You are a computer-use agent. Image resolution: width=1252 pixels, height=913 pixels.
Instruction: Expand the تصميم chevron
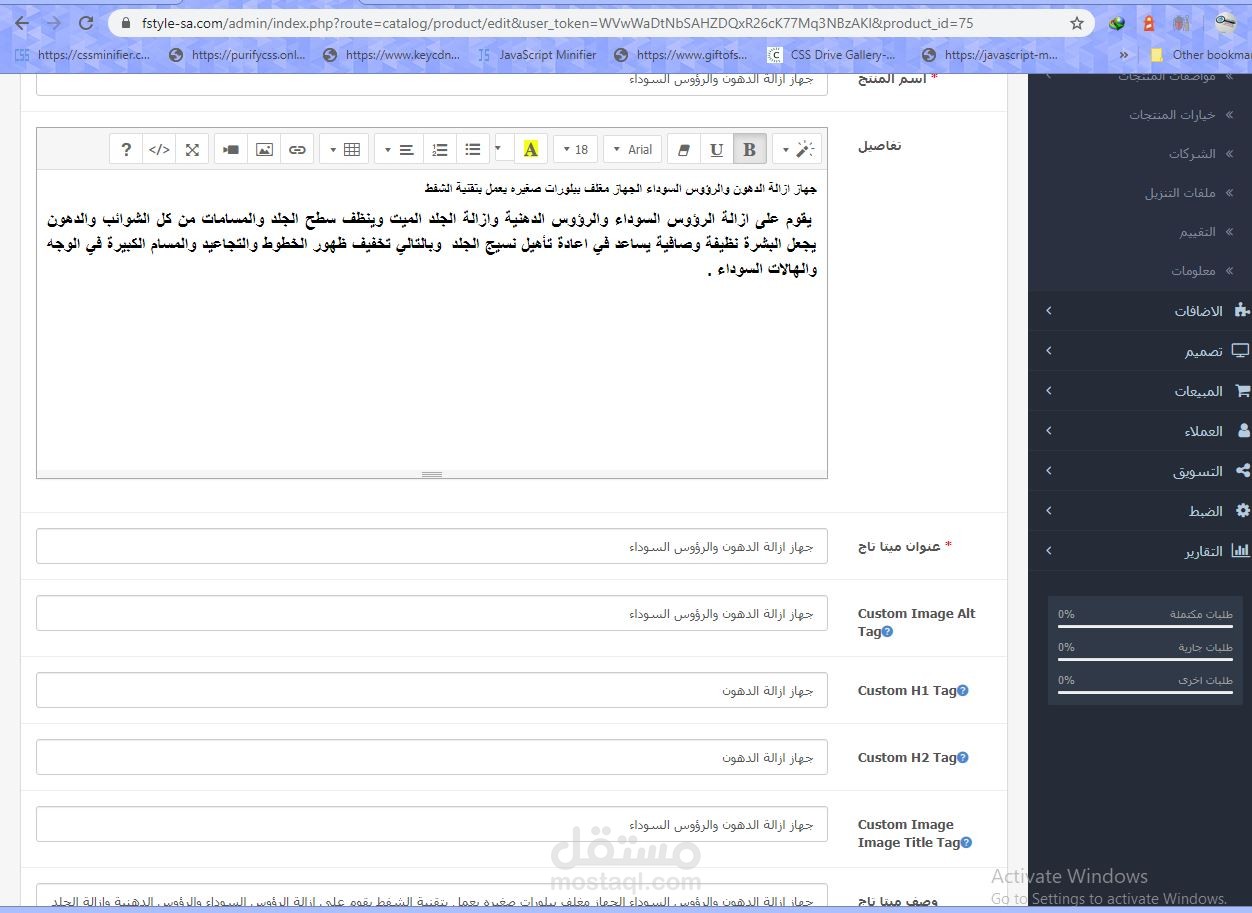tap(1048, 351)
